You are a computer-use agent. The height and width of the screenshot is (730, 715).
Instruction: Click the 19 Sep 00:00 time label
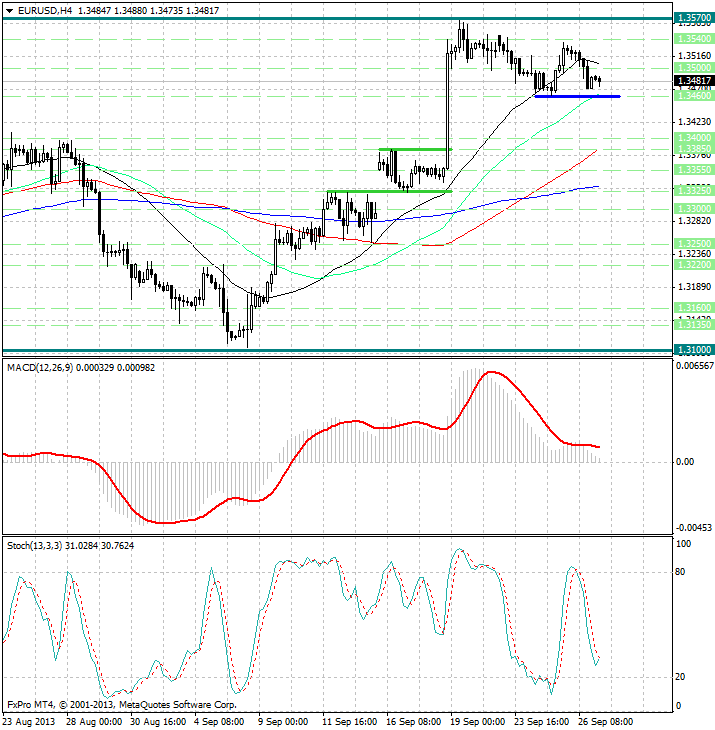(x=478, y=722)
